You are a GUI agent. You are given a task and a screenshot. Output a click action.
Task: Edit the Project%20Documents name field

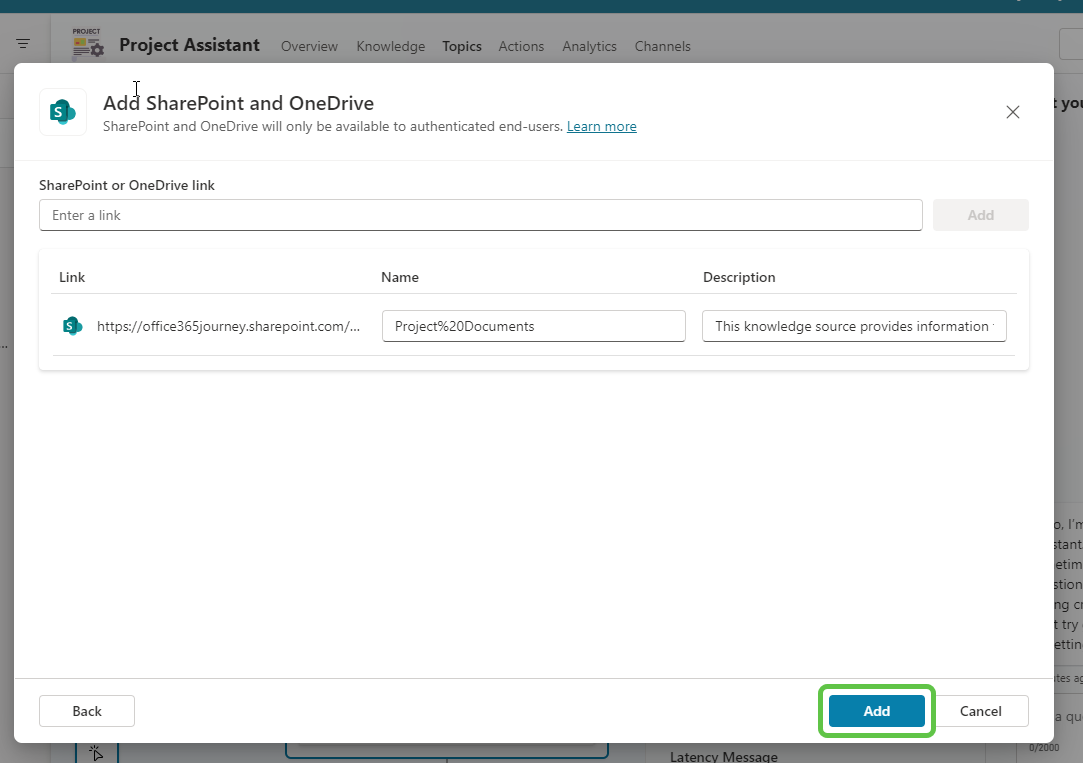[533, 325]
